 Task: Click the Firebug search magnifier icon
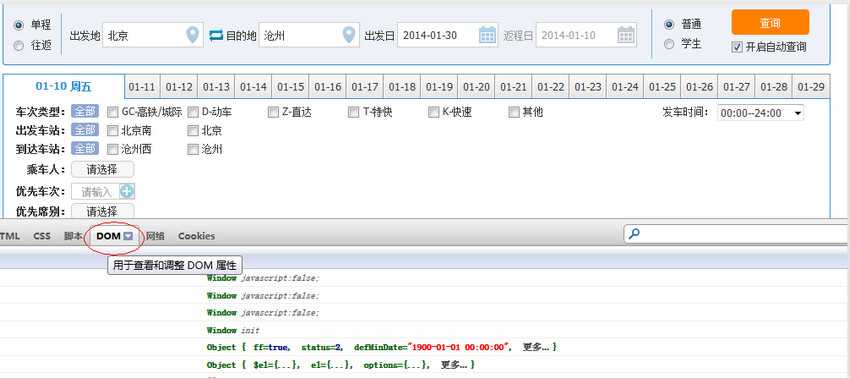(x=634, y=234)
